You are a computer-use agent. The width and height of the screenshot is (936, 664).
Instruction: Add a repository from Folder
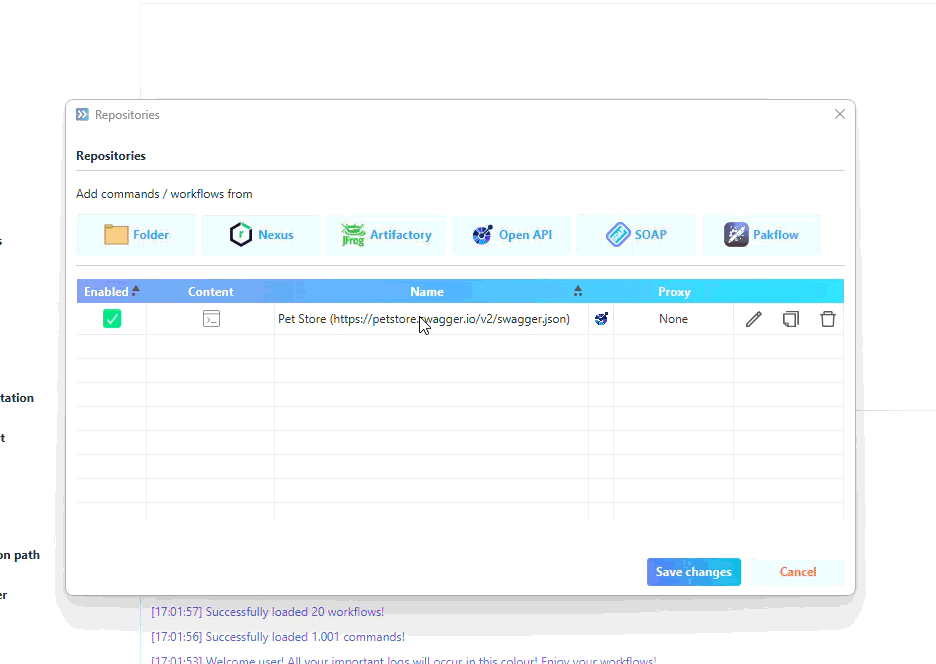coord(137,235)
